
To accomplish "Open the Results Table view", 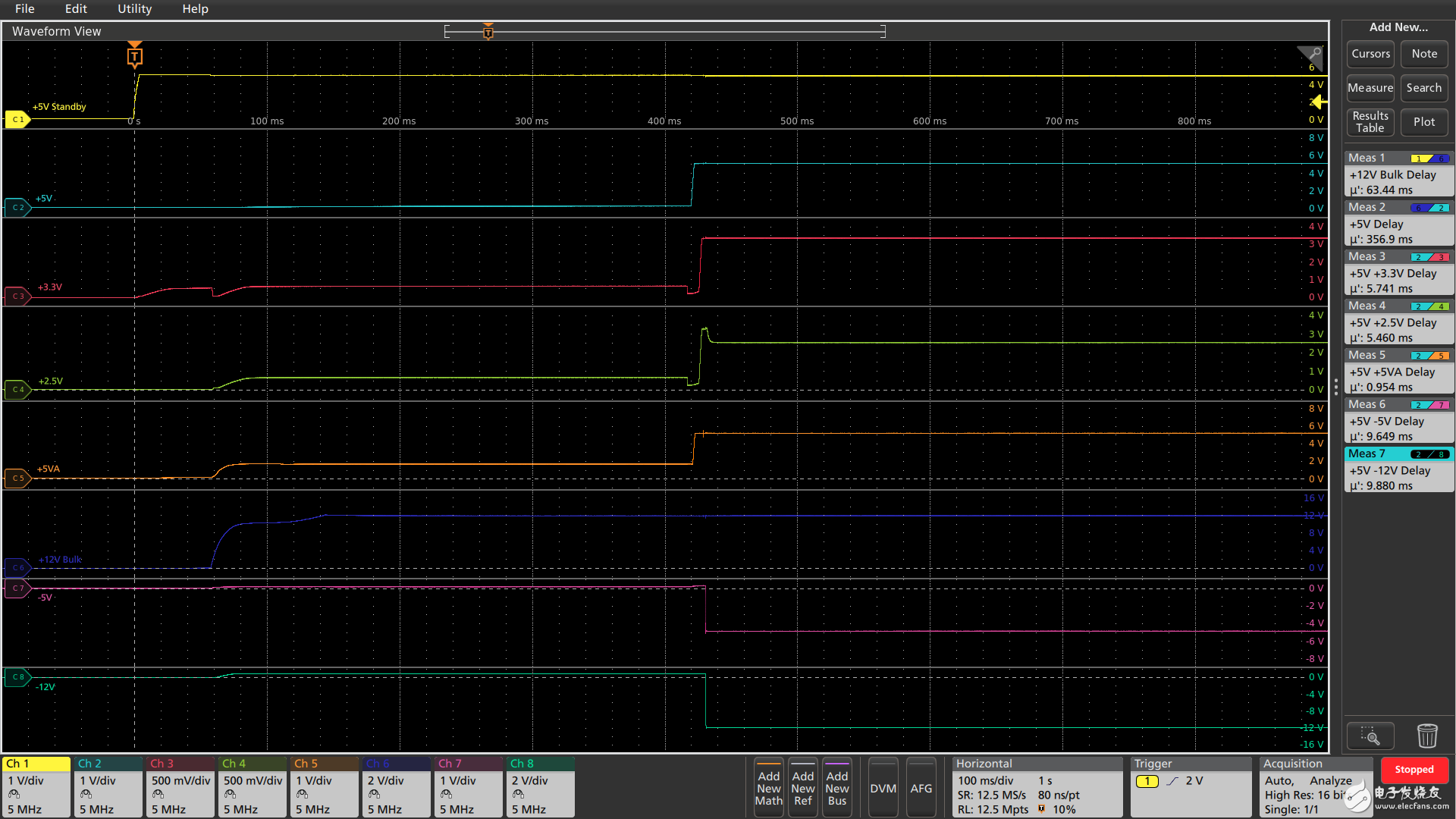I will [1371, 121].
